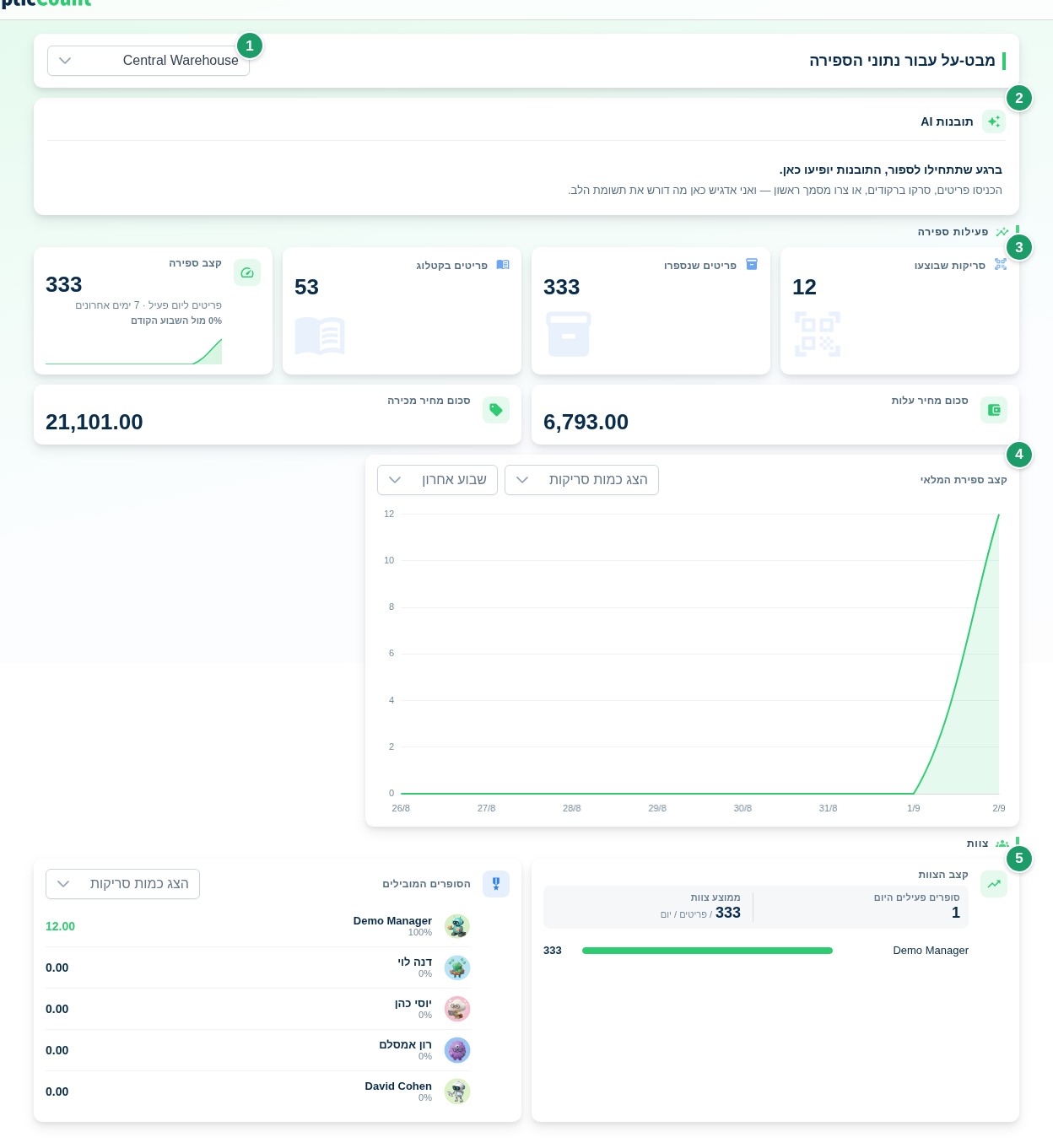This screenshot has height=1148, width=1053.
Task: Open the שבוע אחרון time range dropdown
Action: click(437, 480)
